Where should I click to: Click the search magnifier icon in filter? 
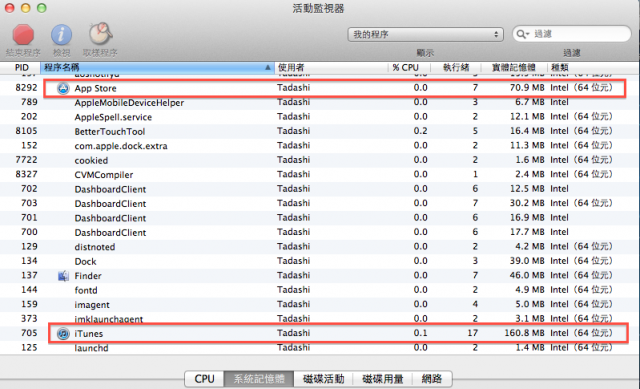tap(522, 34)
